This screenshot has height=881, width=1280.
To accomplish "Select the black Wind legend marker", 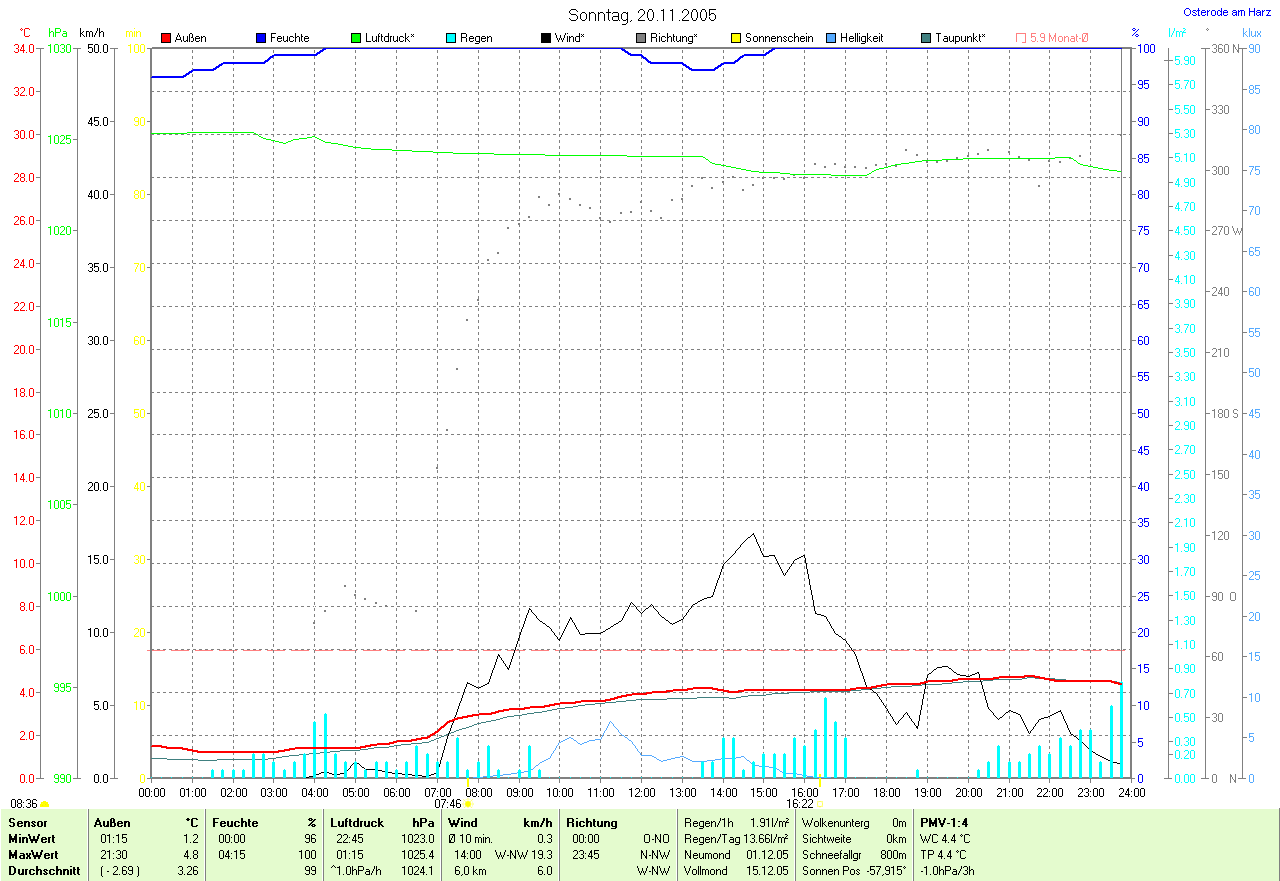I will click(546, 38).
